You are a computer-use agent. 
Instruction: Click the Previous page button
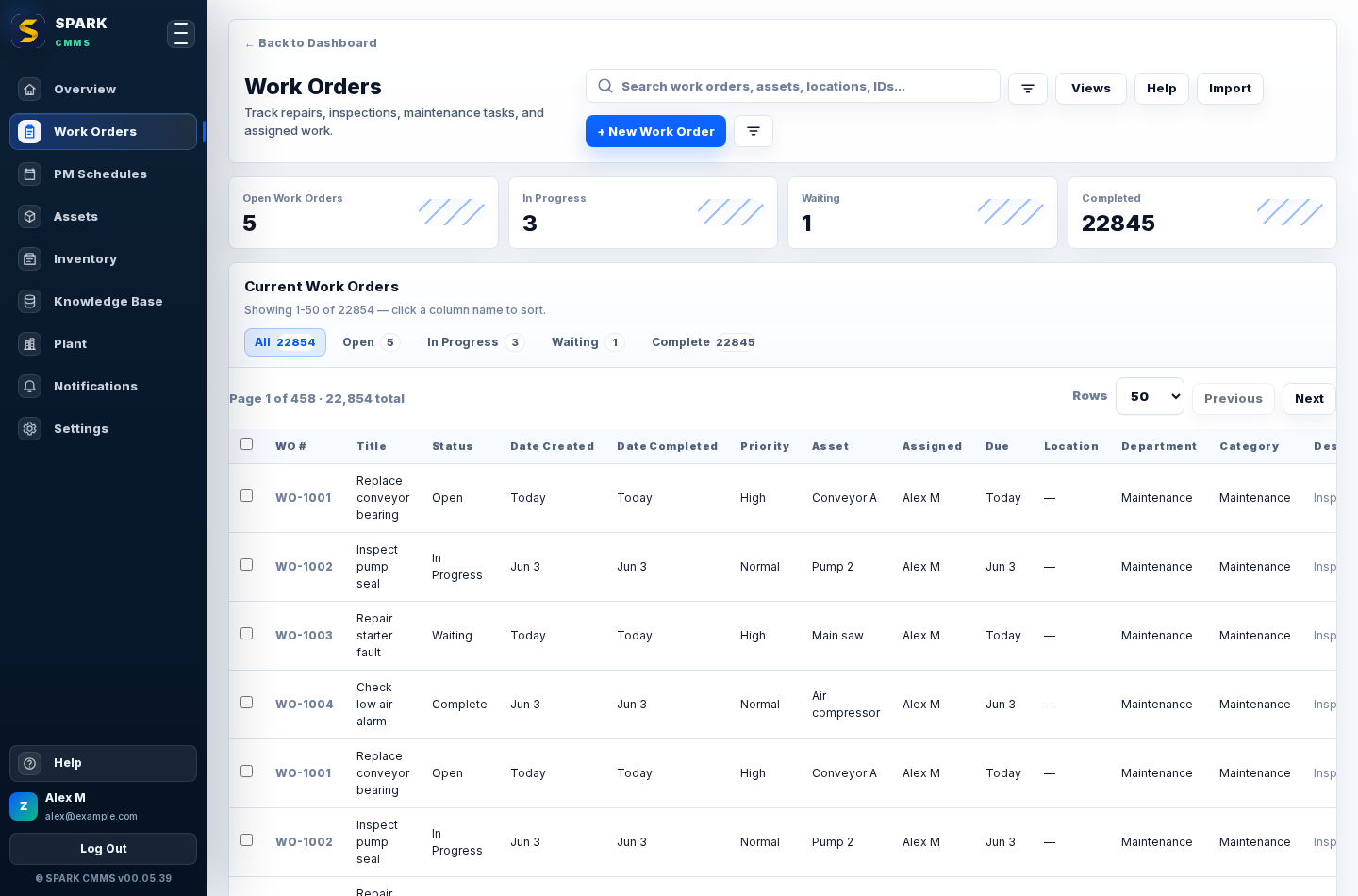pos(1233,399)
